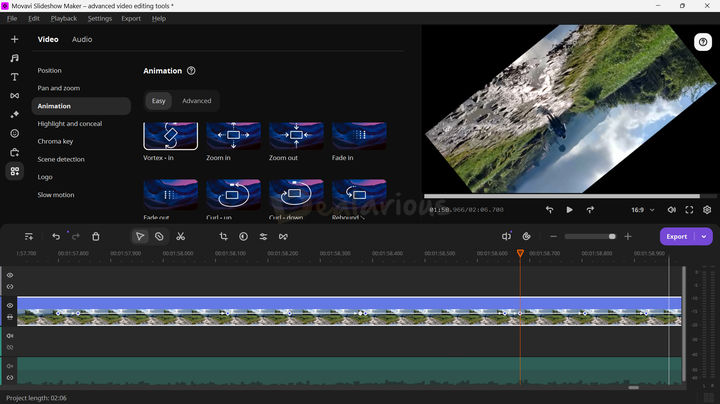Mute the linked audio track

tap(10, 336)
